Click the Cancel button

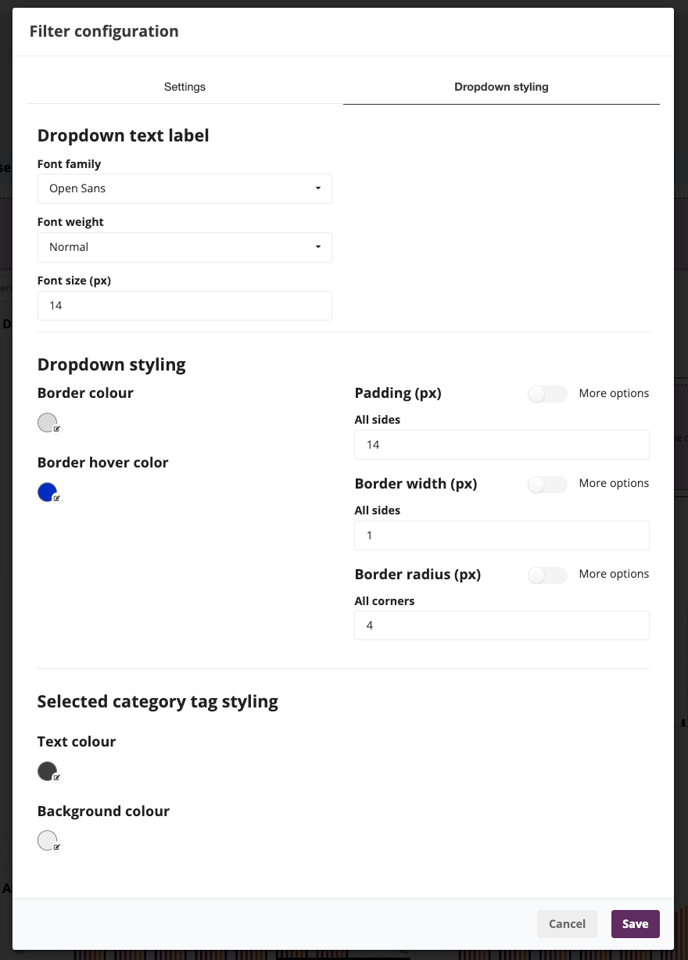pyautogui.click(x=567, y=924)
